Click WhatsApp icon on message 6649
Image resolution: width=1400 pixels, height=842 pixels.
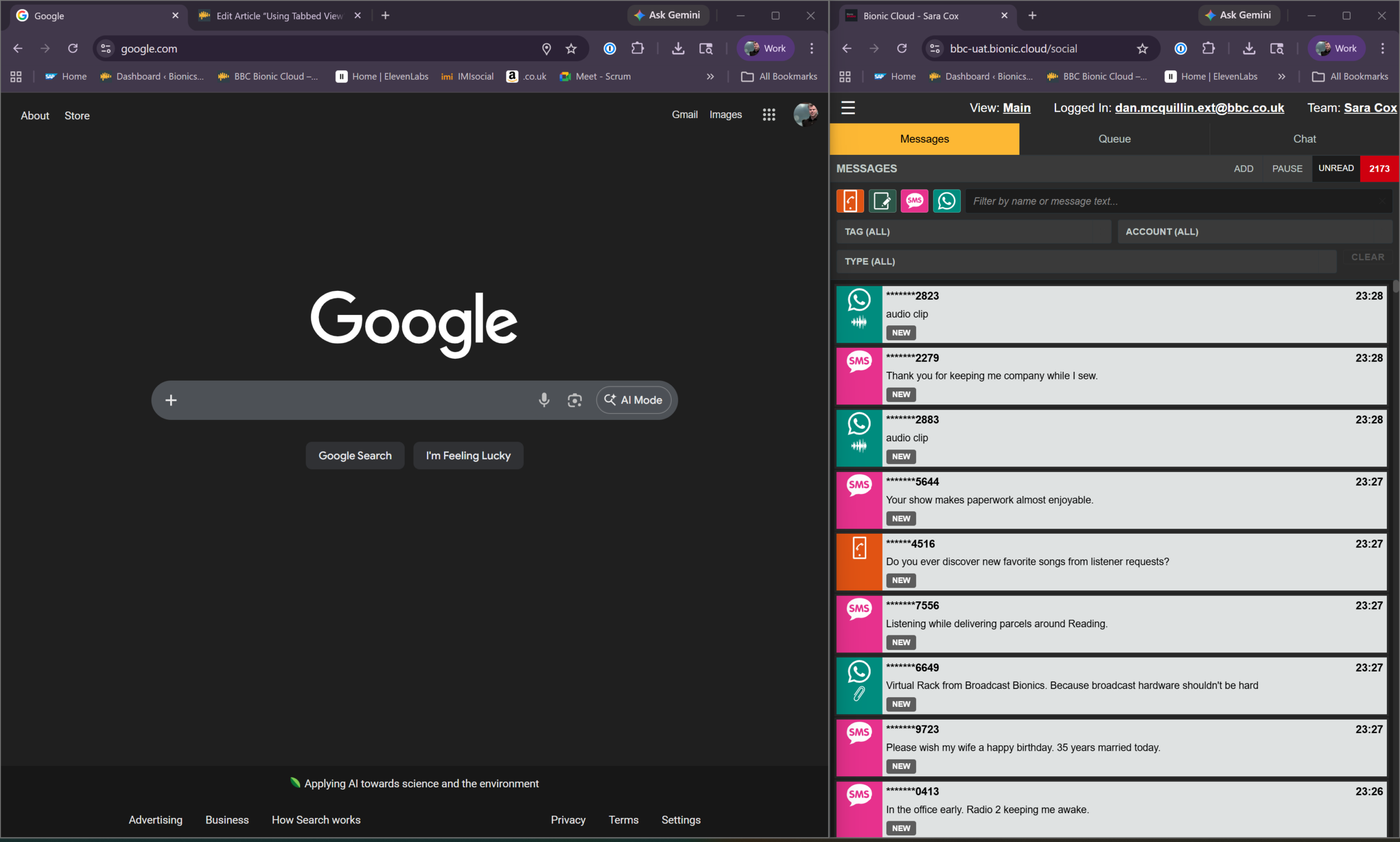coord(859,672)
